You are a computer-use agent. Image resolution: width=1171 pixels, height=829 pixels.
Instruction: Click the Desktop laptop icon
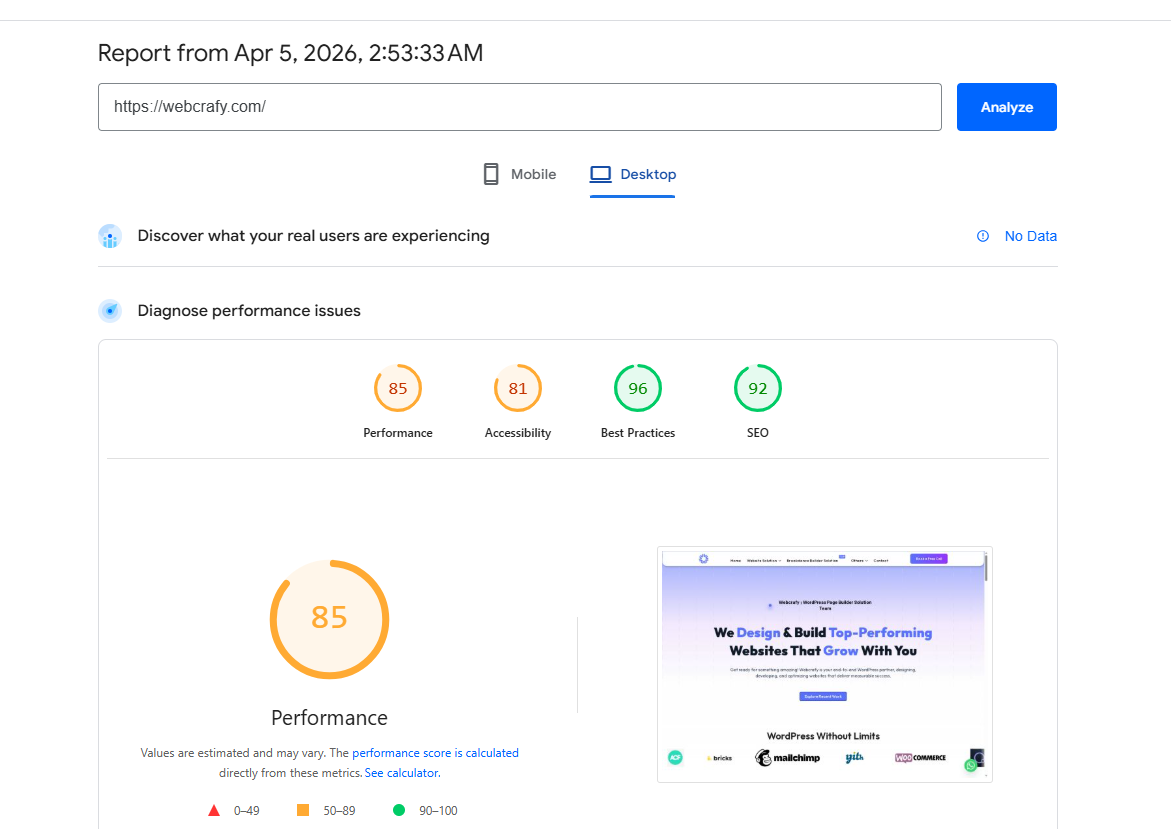[600, 174]
